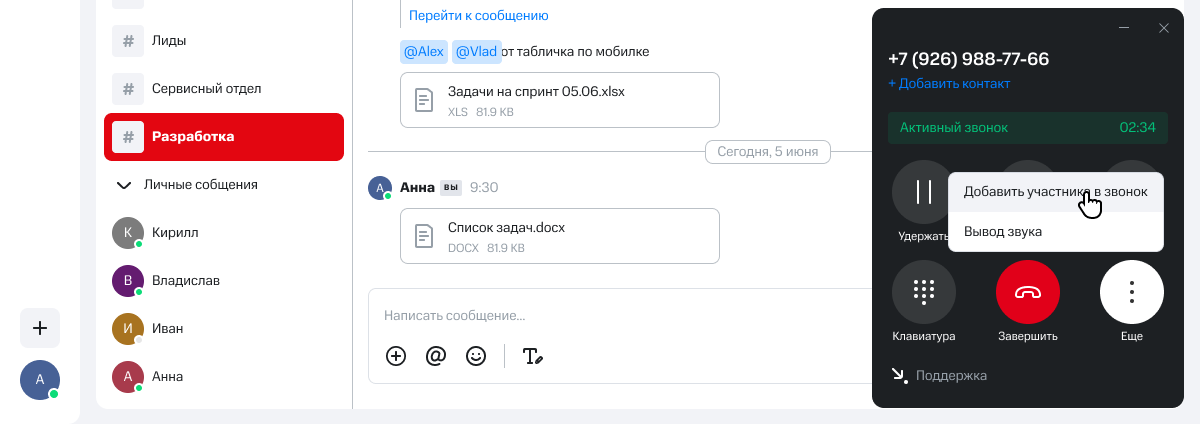Viewport: 1200px width, 424px height.
Task: Open the user profile avatar at bottom left
Action: 40,380
